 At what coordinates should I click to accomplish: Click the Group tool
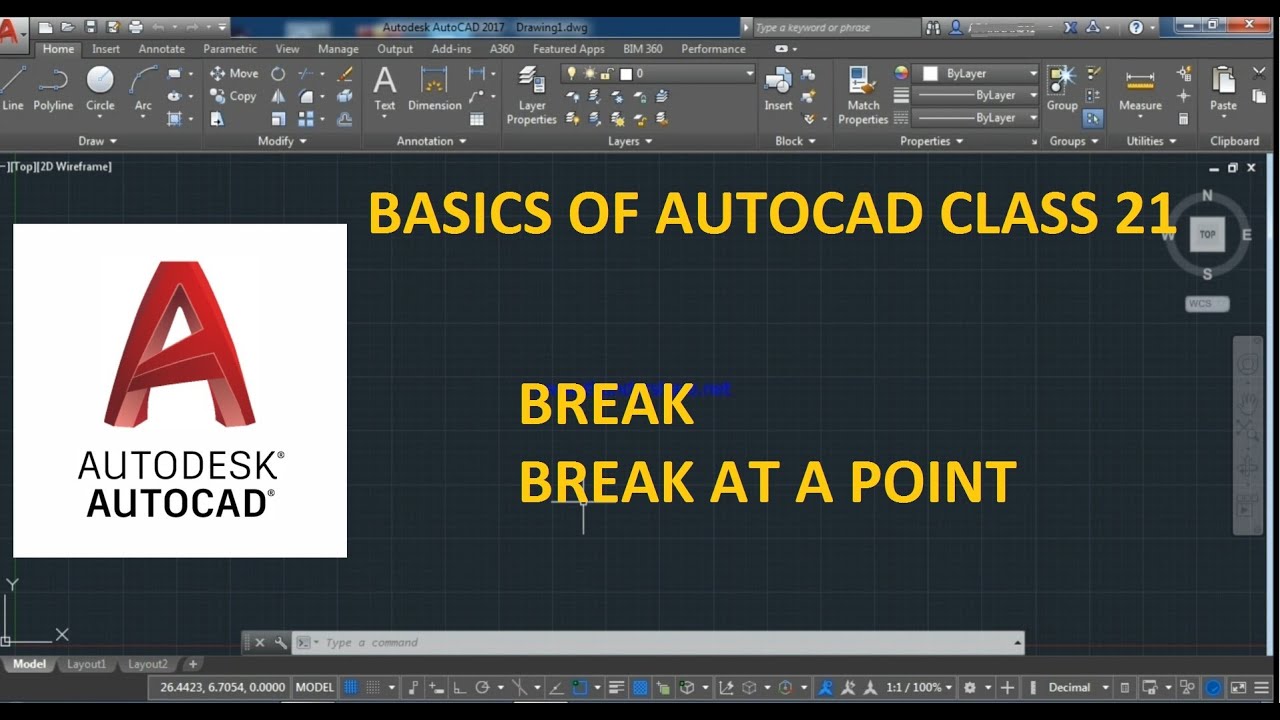click(1062, 88)
